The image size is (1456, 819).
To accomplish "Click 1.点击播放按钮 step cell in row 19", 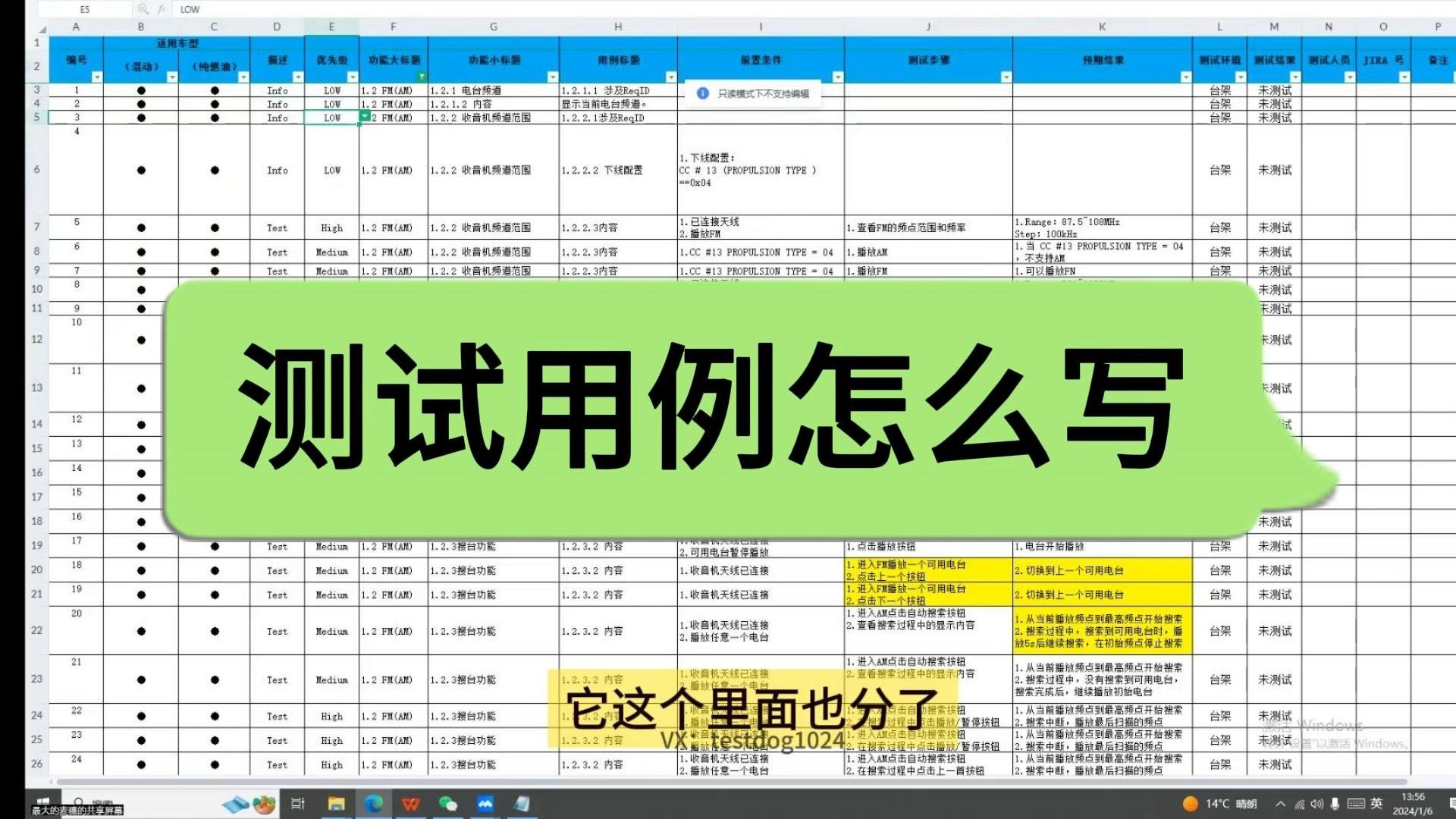I will point(928,546).
